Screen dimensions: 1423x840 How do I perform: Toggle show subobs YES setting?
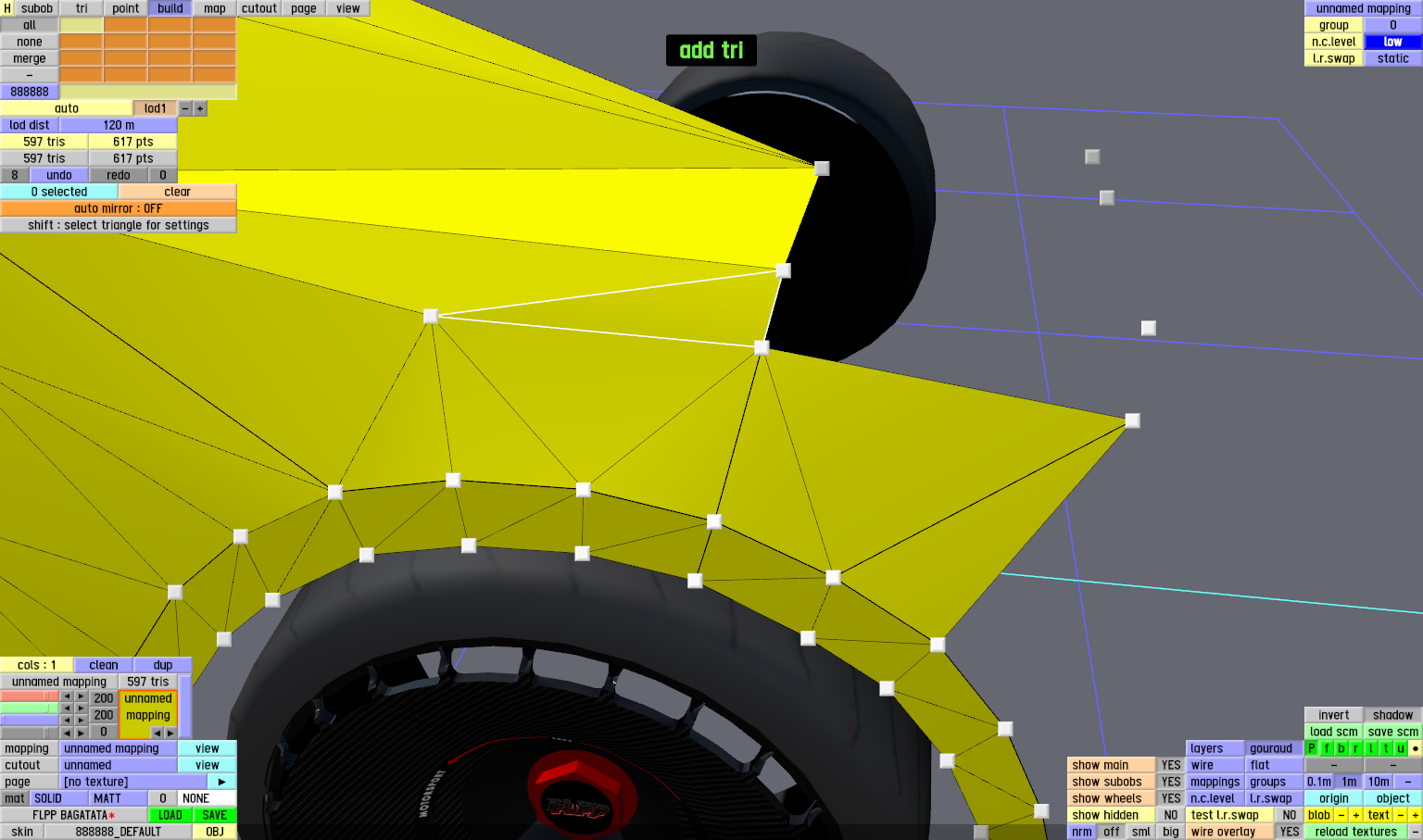1171,782
